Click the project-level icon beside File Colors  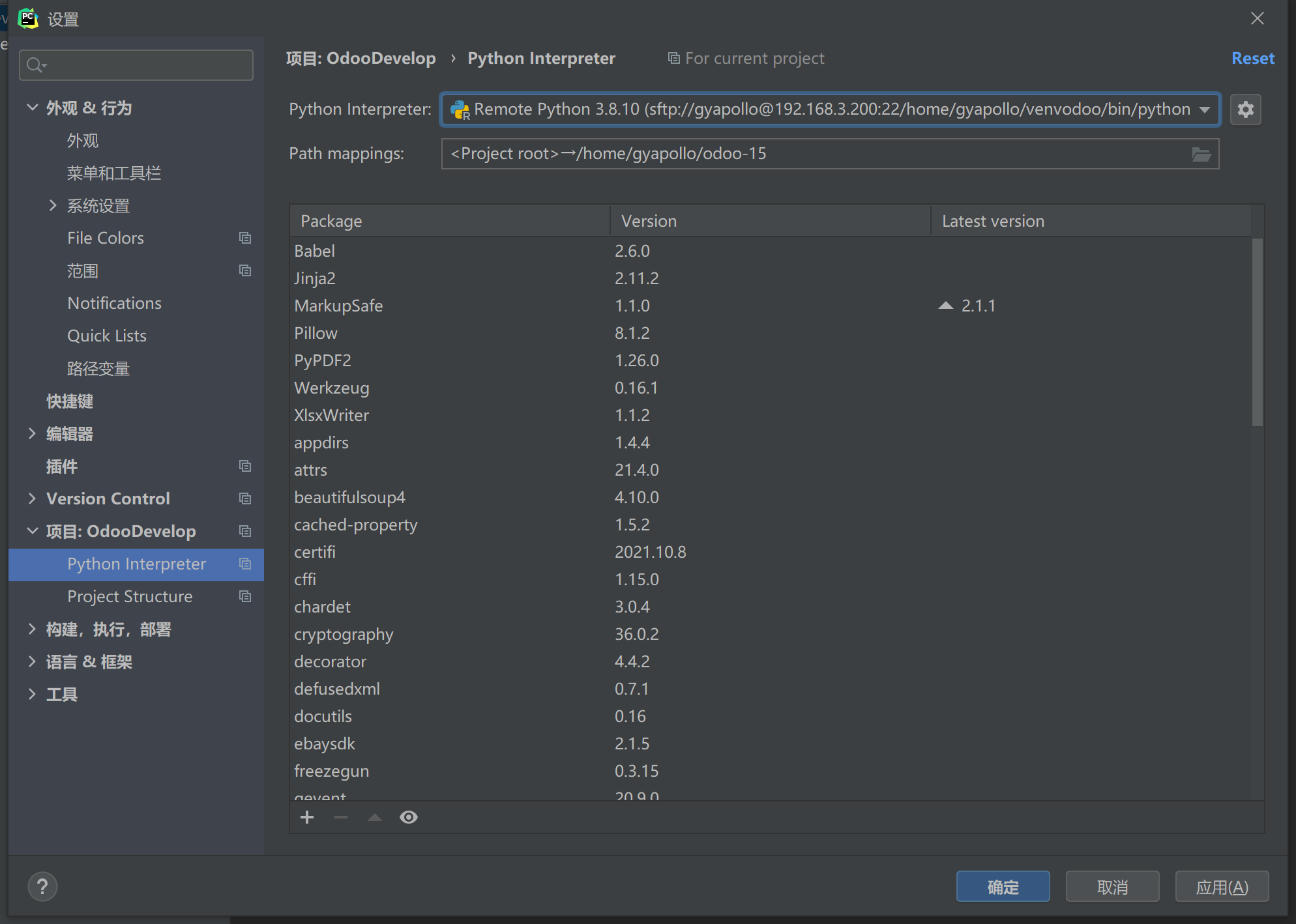tap(245, 238)
